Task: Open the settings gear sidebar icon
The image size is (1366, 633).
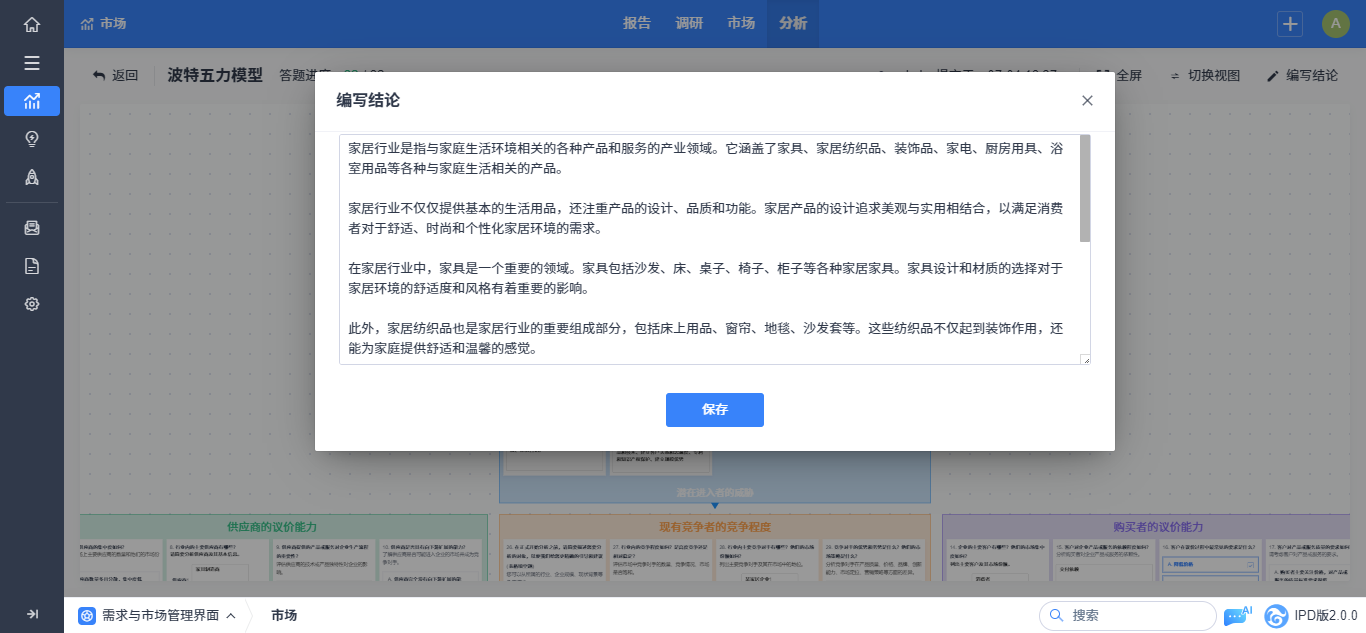Action: (32, 304)
